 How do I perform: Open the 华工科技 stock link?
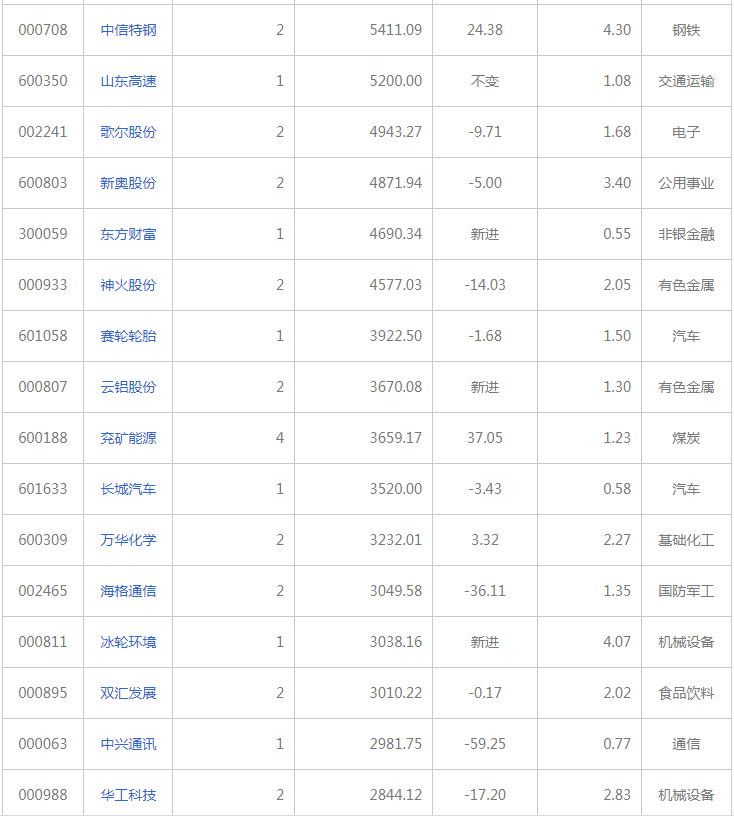coord(128,795)
